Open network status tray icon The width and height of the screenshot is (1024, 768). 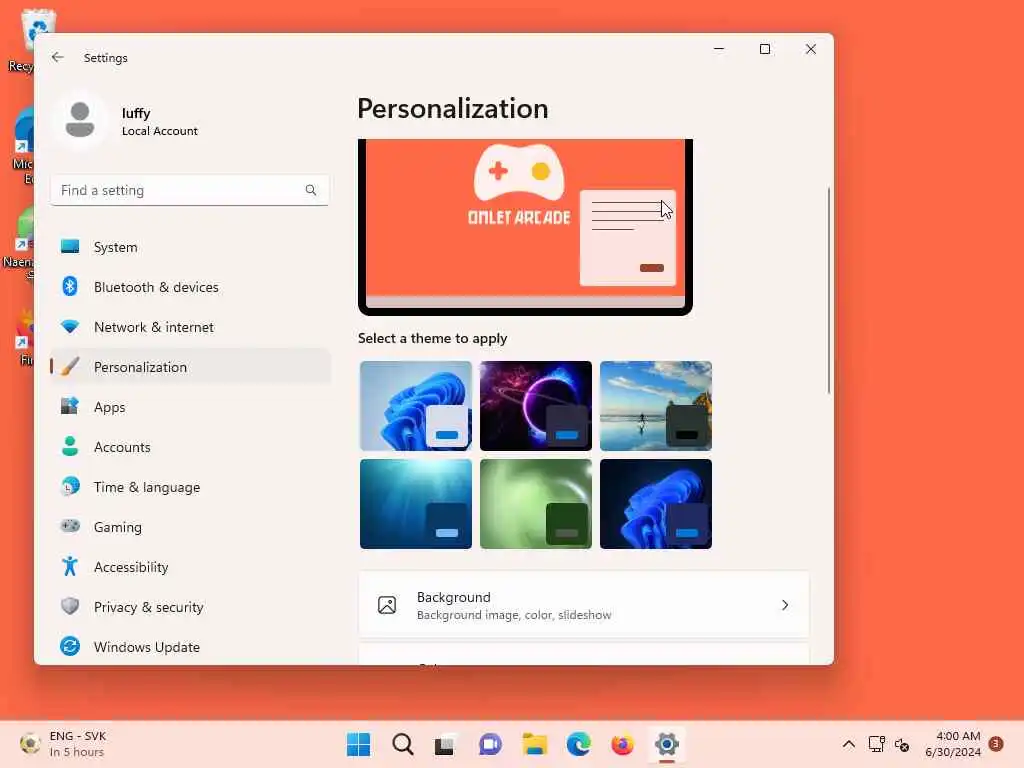point(876,744)
